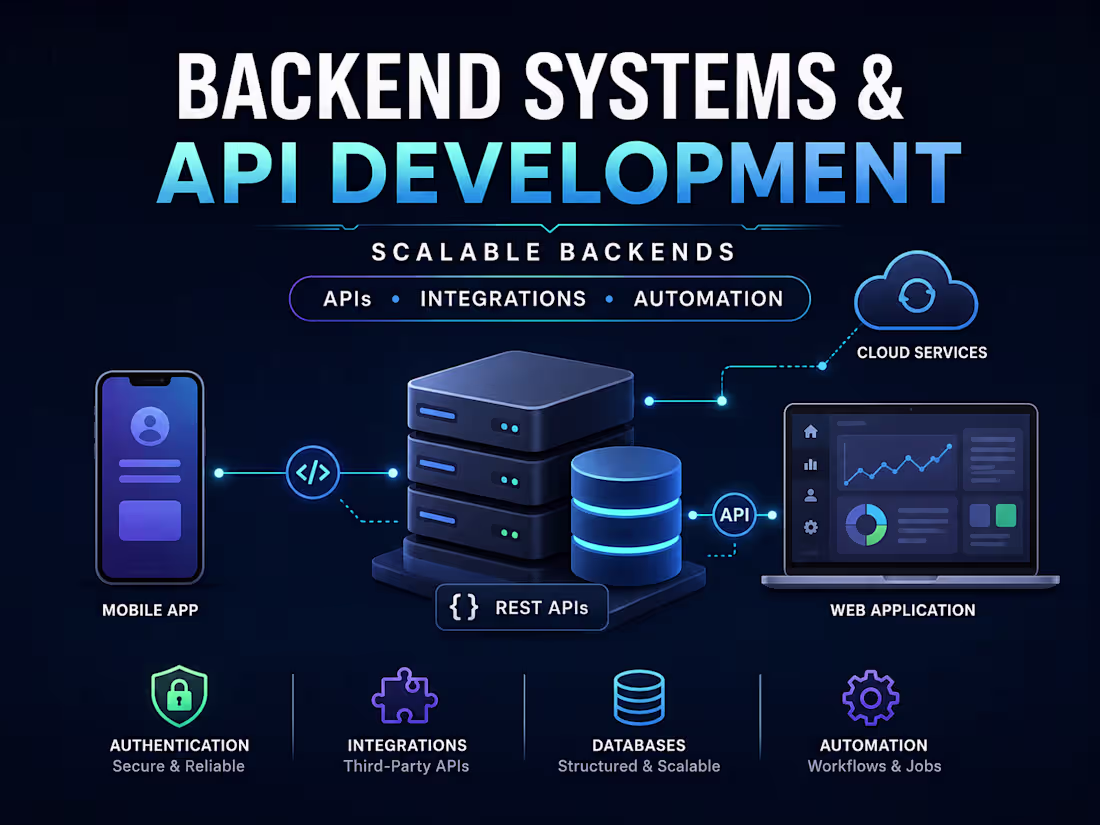Click the glowing blue database cylinder
Image resolution: width=1100 pixels, height=825 pixels.
pos(626,514)
